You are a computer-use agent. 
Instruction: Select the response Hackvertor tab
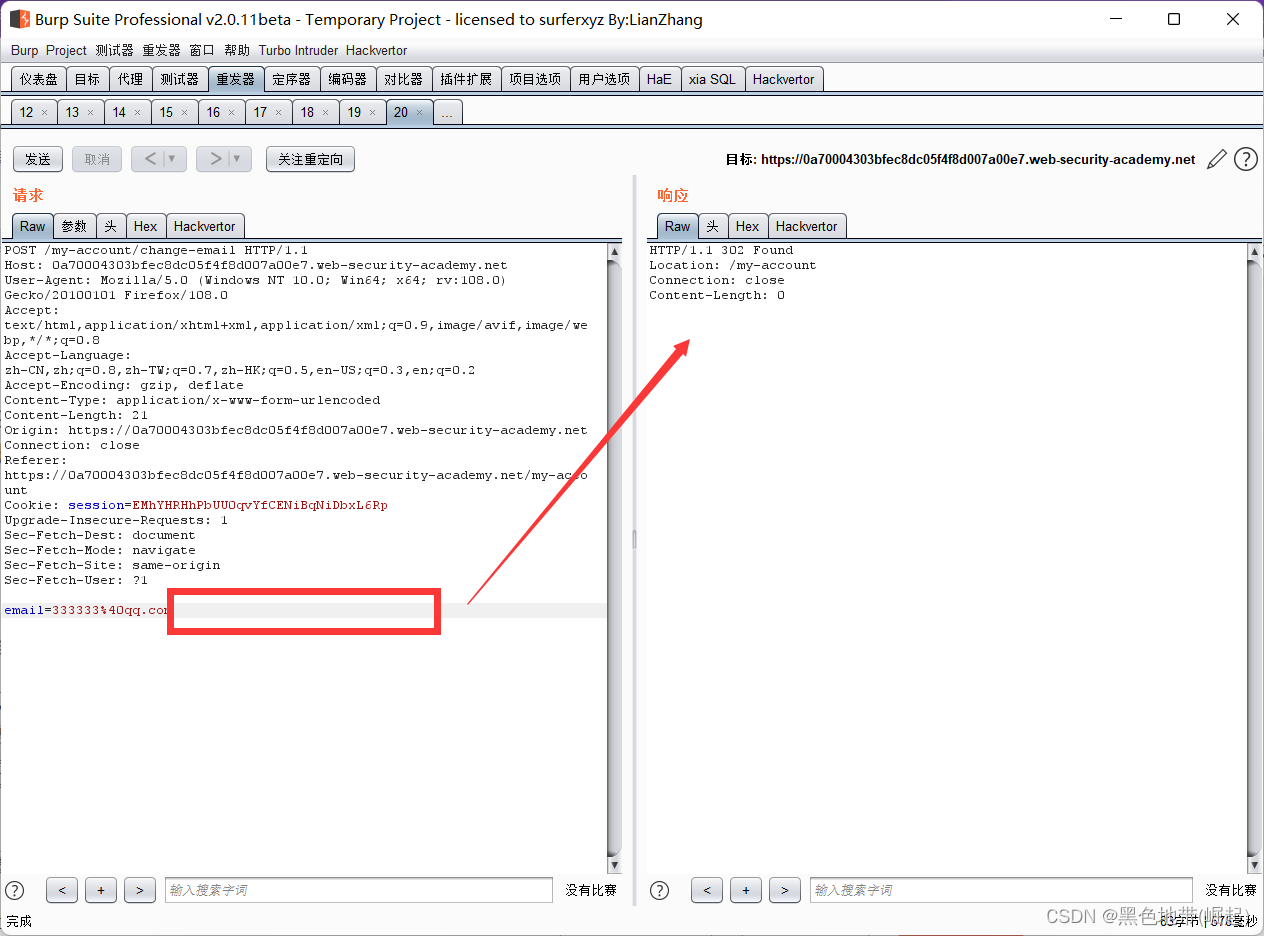tap(807, 226)
